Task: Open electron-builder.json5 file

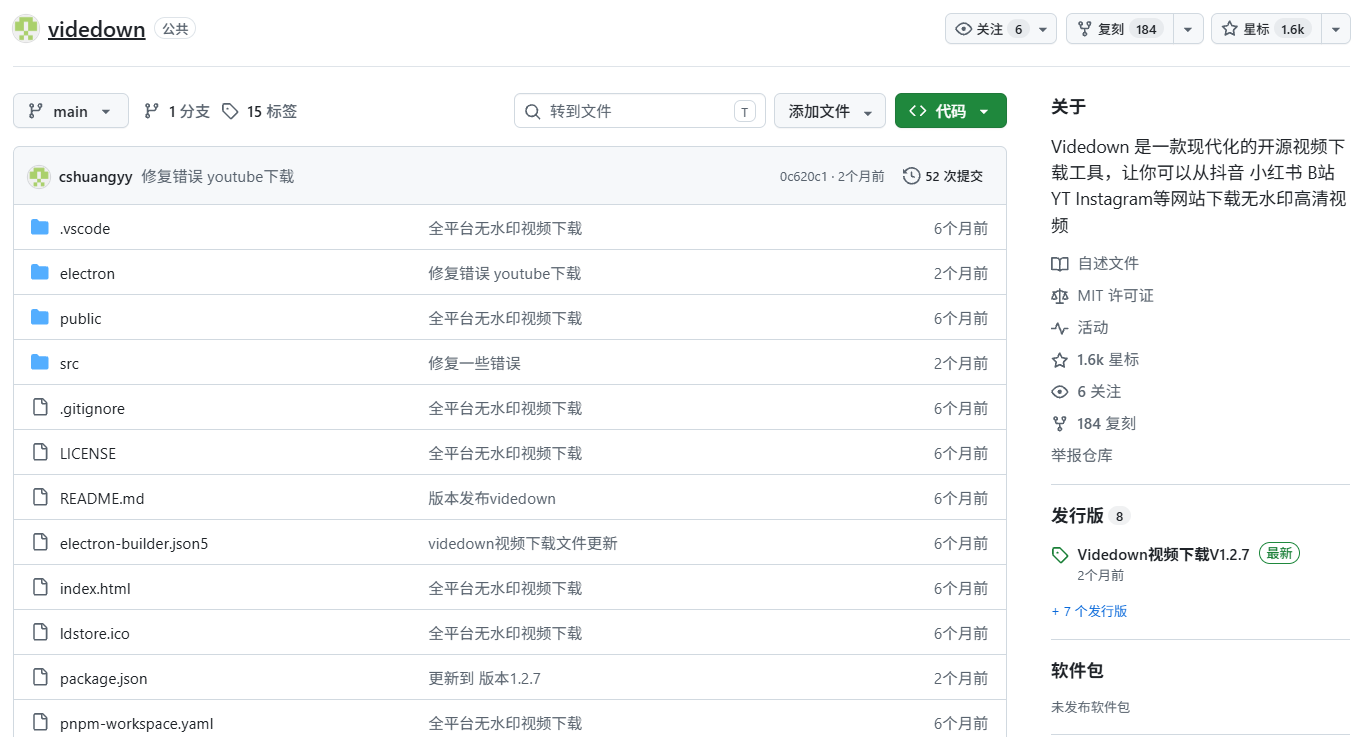Action: pos(134,543)
